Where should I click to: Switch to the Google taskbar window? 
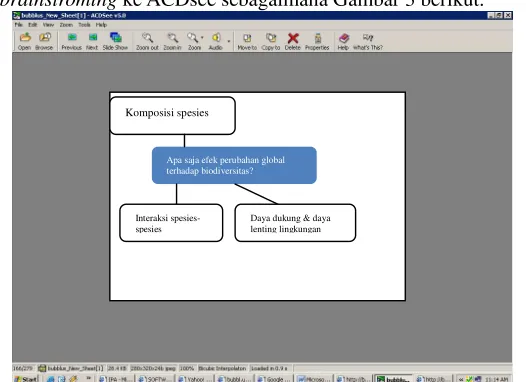click(274, 379)
